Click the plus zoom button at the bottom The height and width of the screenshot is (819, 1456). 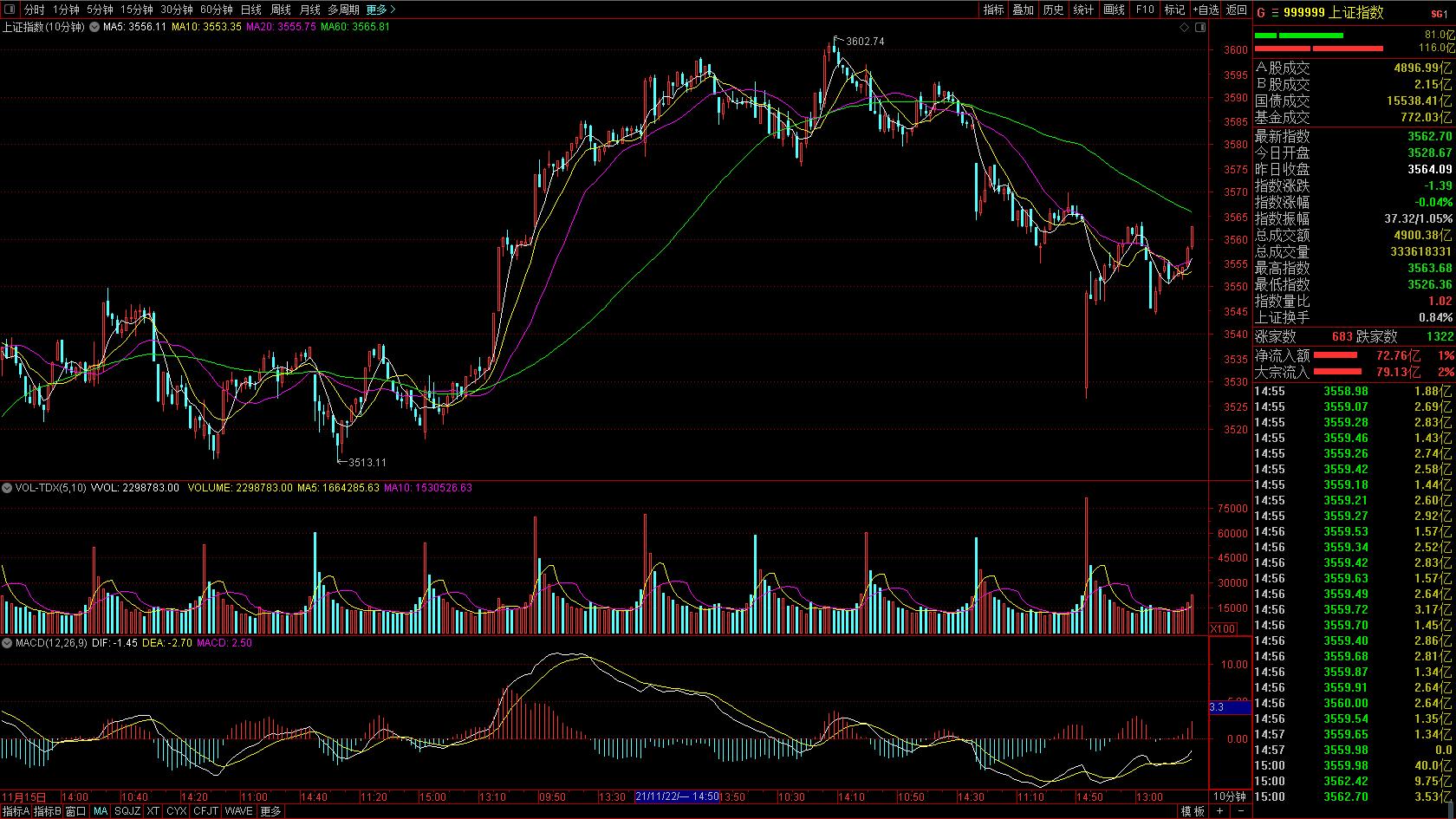(x=1219, y=811)
